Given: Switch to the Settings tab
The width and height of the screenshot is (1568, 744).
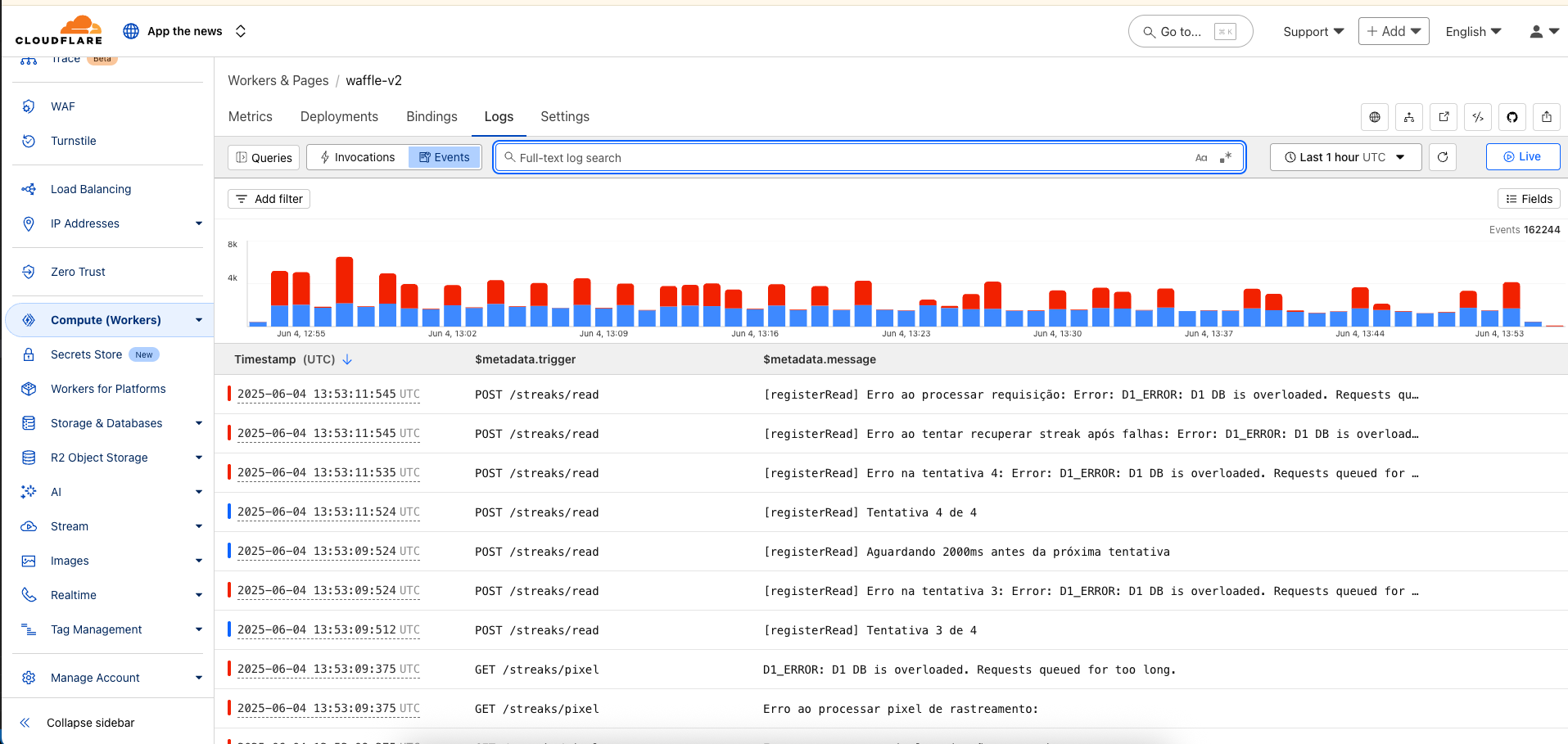Looking at the screenshot, I should point(565,116).
